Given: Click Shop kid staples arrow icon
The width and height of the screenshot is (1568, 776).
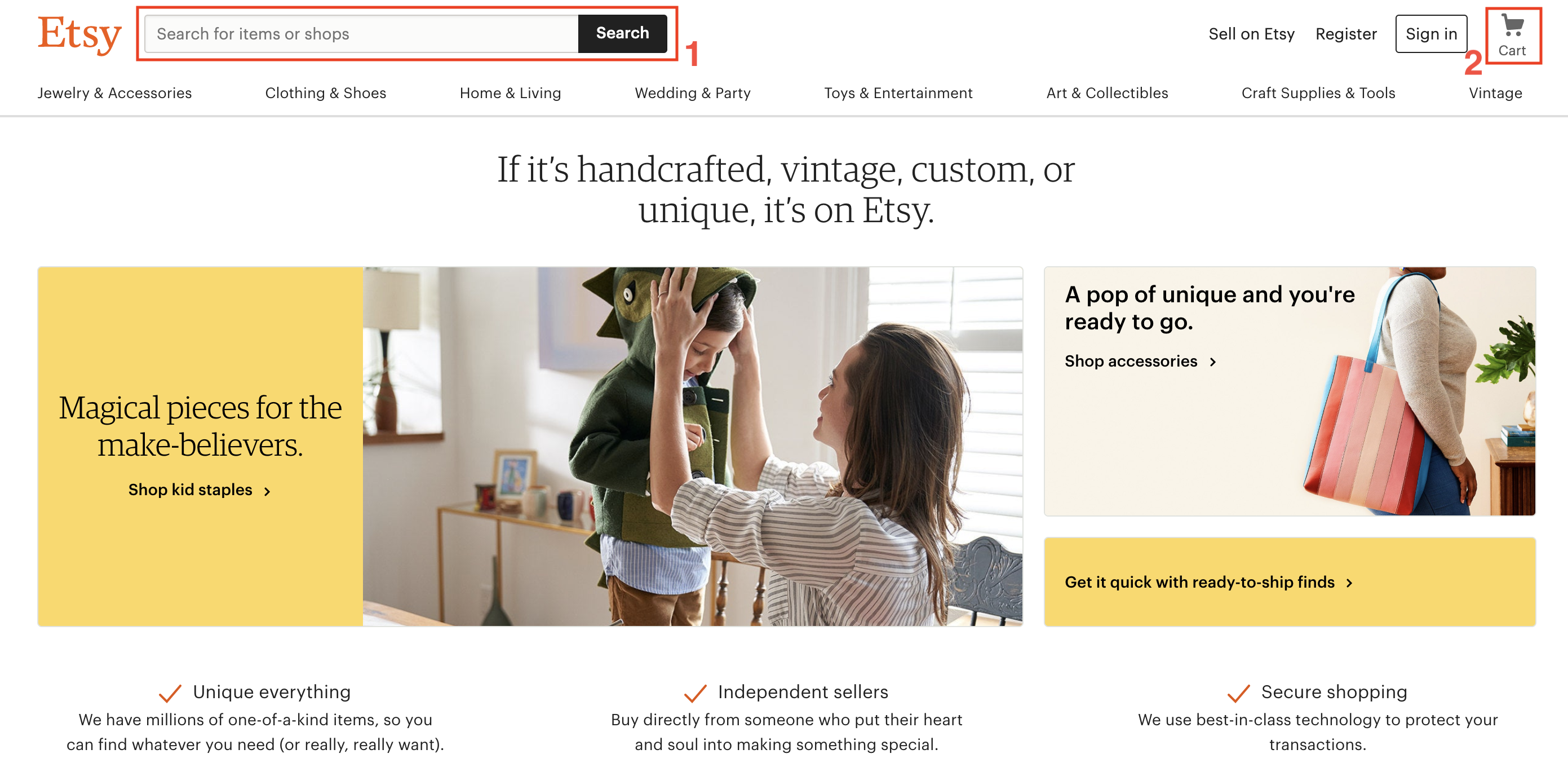Looking at the screenshot, I should pyautogui.click(x=271, y=490).
